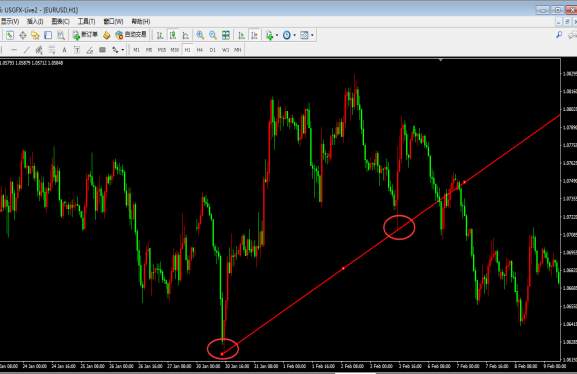Switch to the H4 timeframe
This screenshot has width=577, height=374.
click(199, 50)
